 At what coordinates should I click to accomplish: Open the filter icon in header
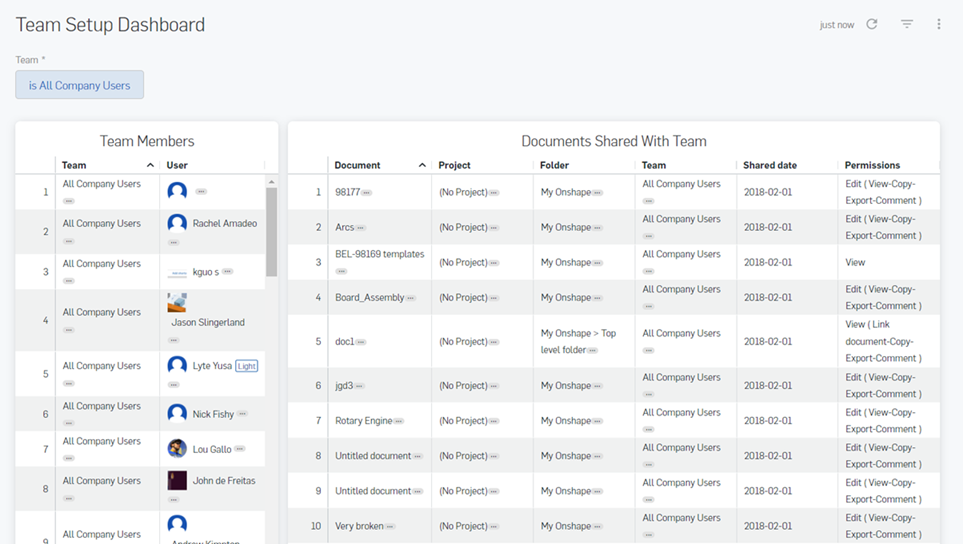(907, 24)
